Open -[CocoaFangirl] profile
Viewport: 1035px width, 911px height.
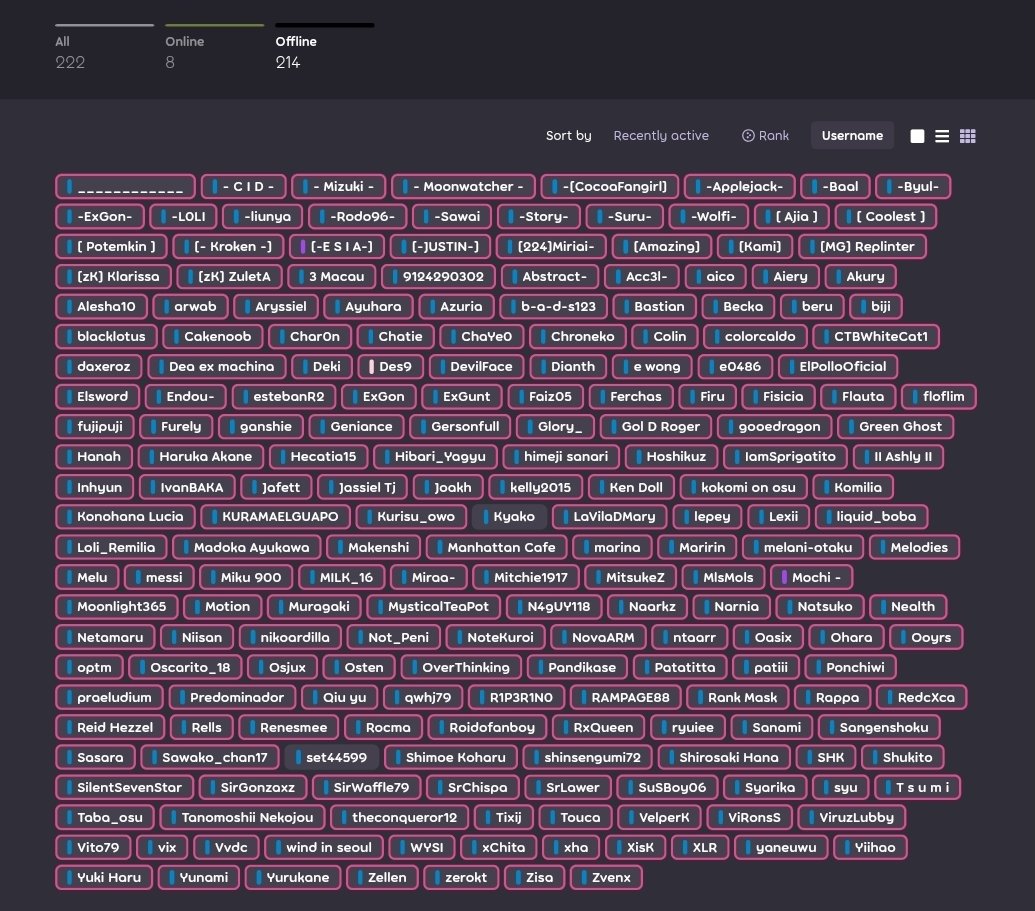pos(609,187)
